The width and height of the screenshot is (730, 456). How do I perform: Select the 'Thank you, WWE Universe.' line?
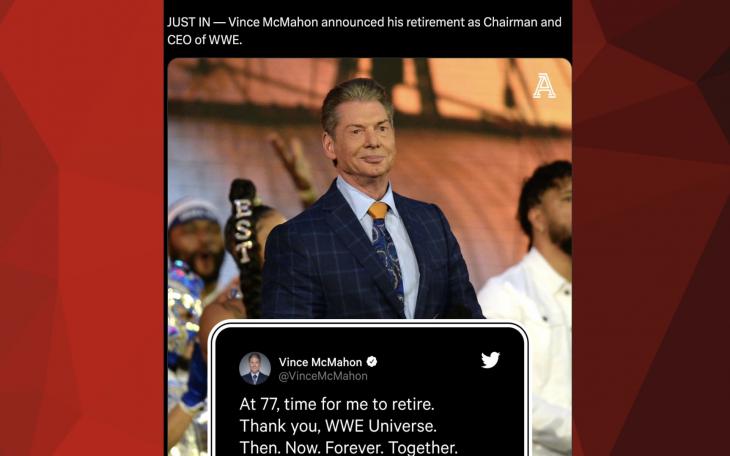point(338,426)
